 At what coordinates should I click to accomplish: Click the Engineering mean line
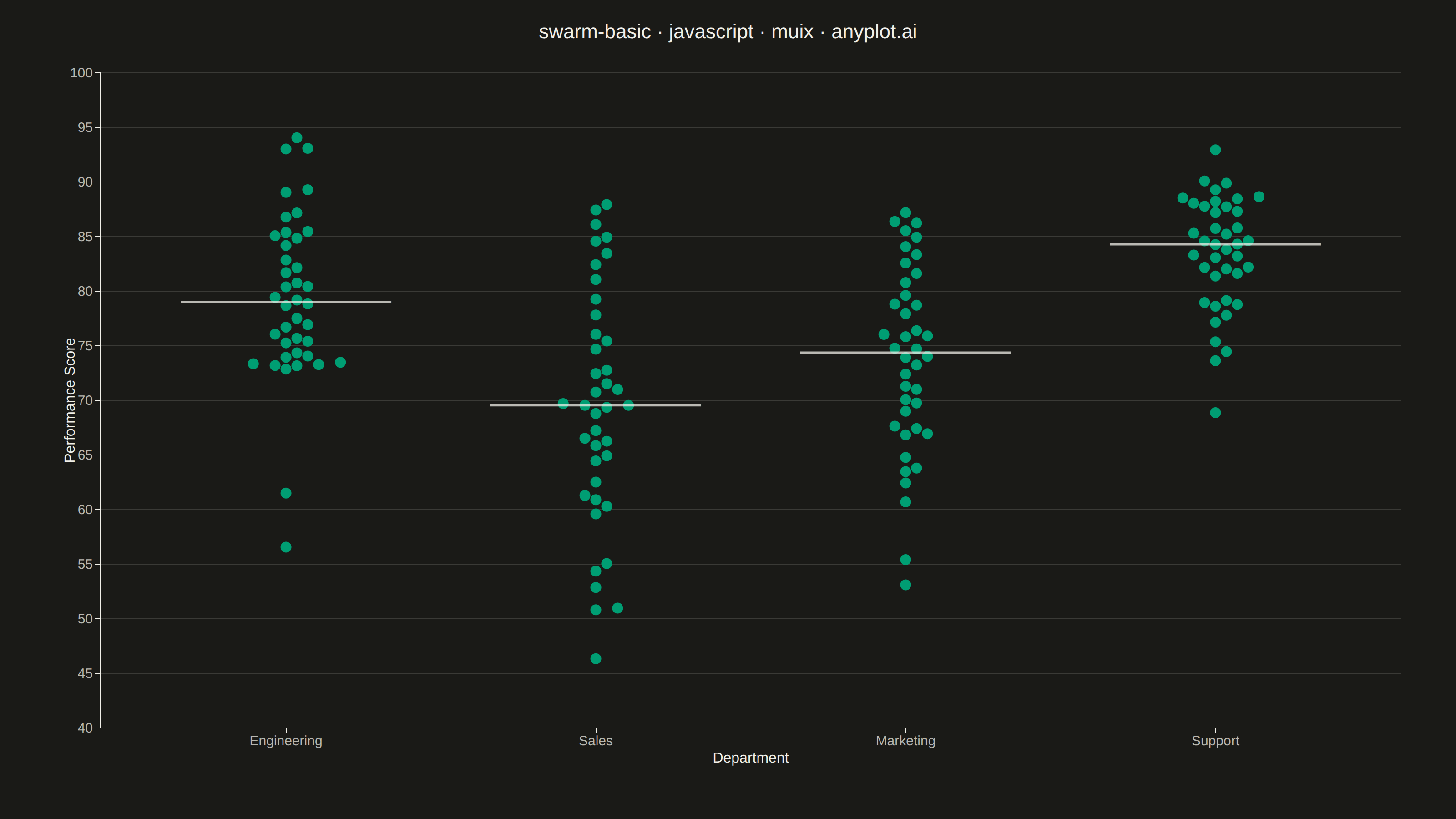286,302
